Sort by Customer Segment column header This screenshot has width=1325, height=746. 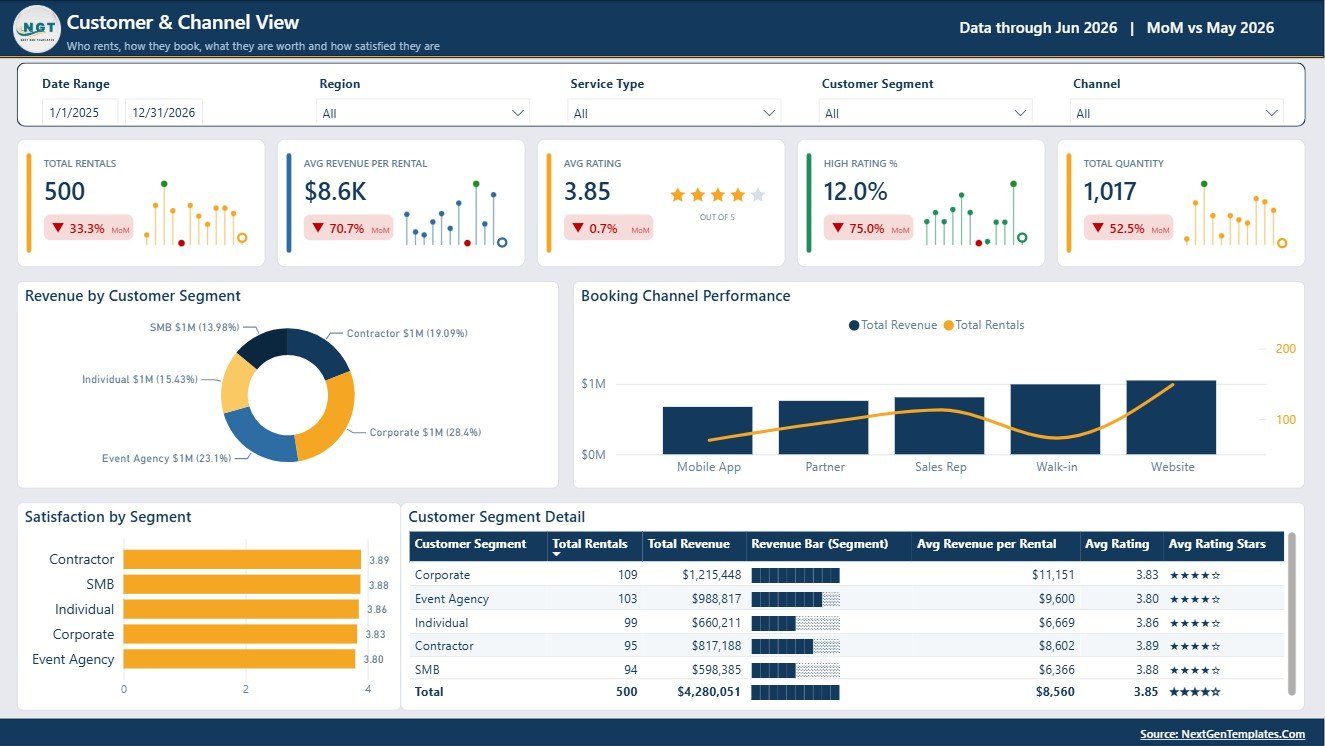478,546
